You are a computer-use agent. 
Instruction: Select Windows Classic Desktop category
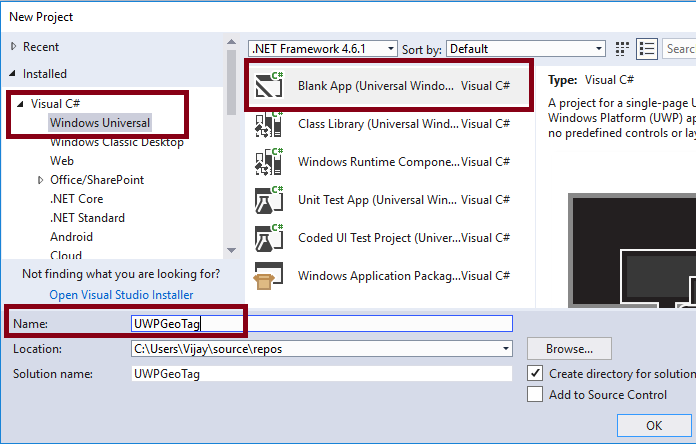pos(117,142)
